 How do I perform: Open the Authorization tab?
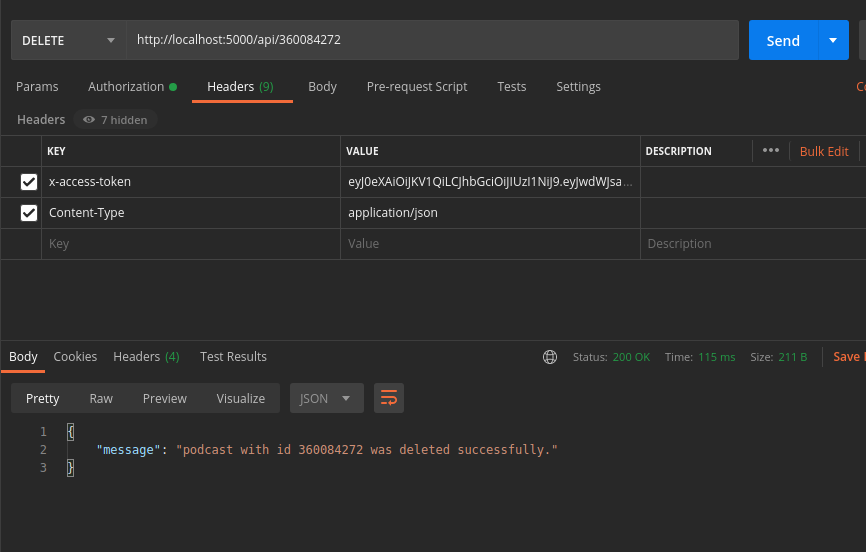point(132,87)
